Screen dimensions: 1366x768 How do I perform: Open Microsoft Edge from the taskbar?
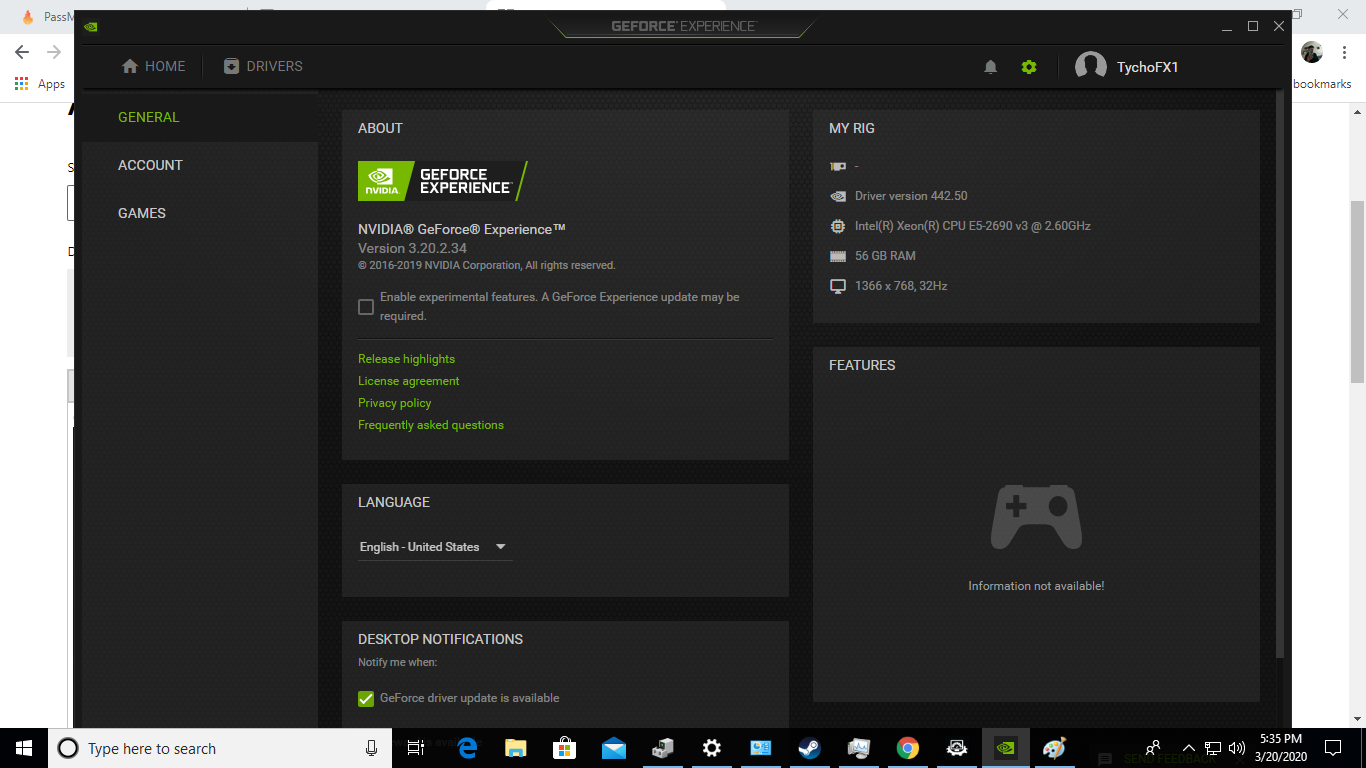click(467, 748)
